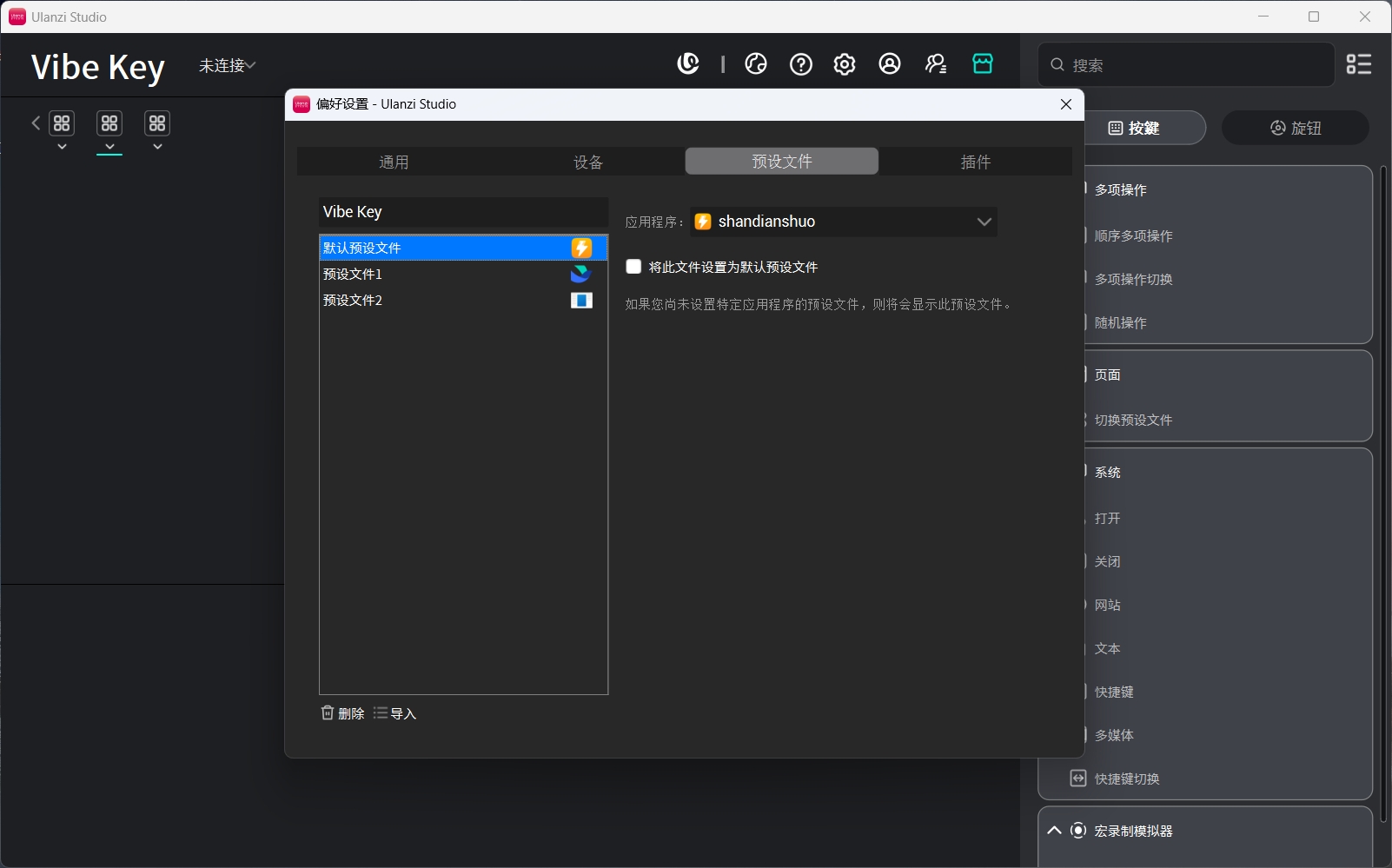This screenshot has height=868, width=1392.
Task: Click 多项操作 in the main window panel
Action: tap(1121, 189)
